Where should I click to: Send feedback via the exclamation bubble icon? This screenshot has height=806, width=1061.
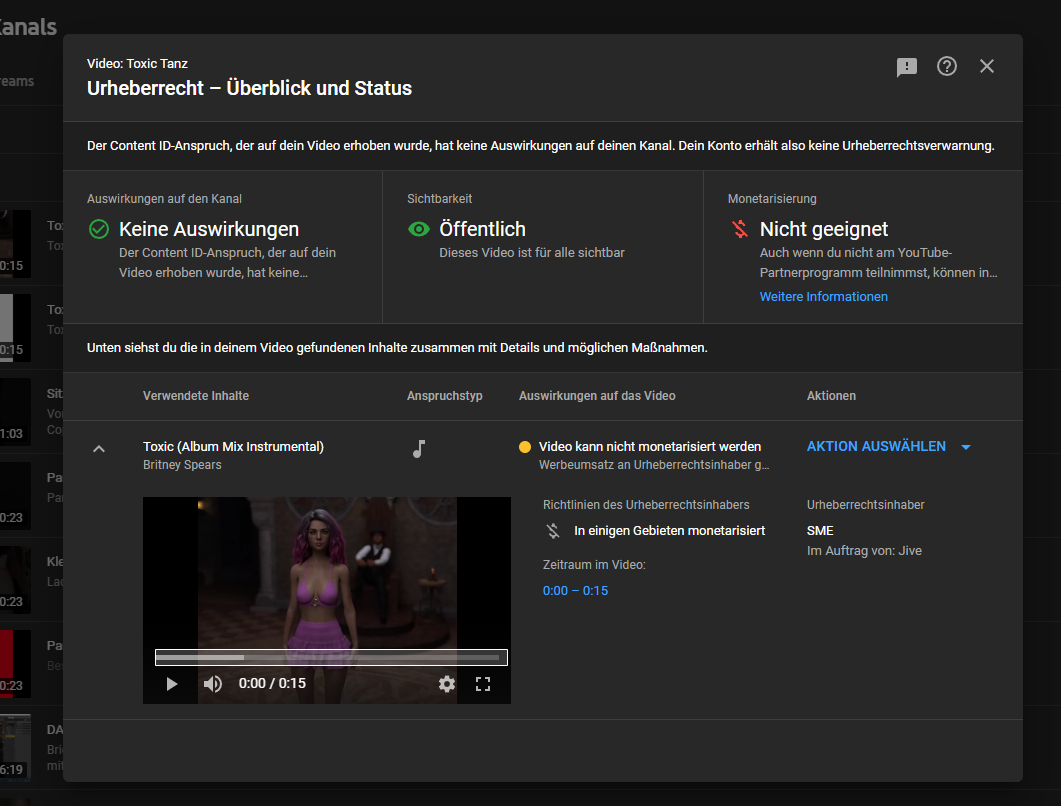point(906,66)
